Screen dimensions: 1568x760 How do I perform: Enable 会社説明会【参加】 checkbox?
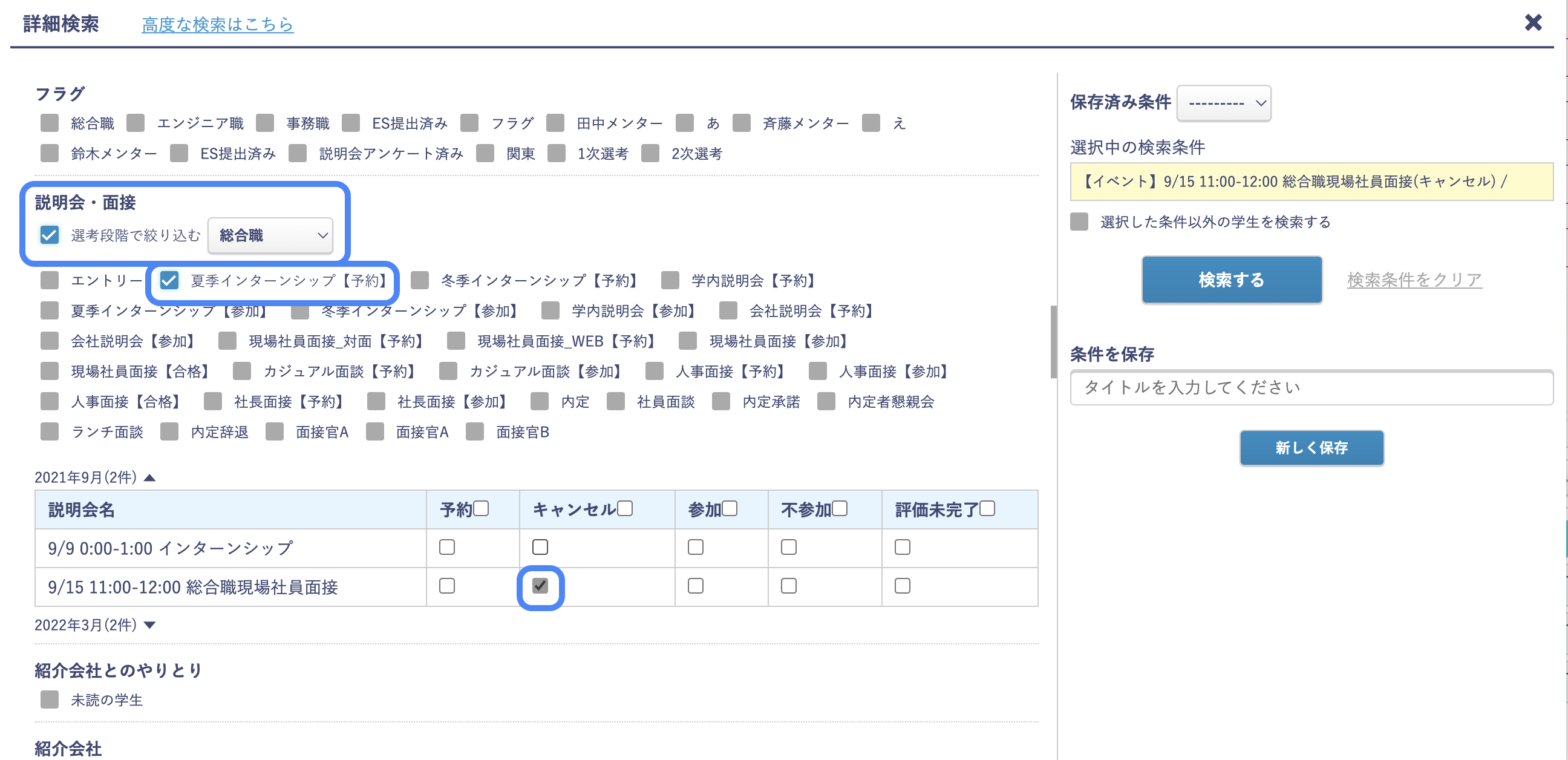(50, 341)
